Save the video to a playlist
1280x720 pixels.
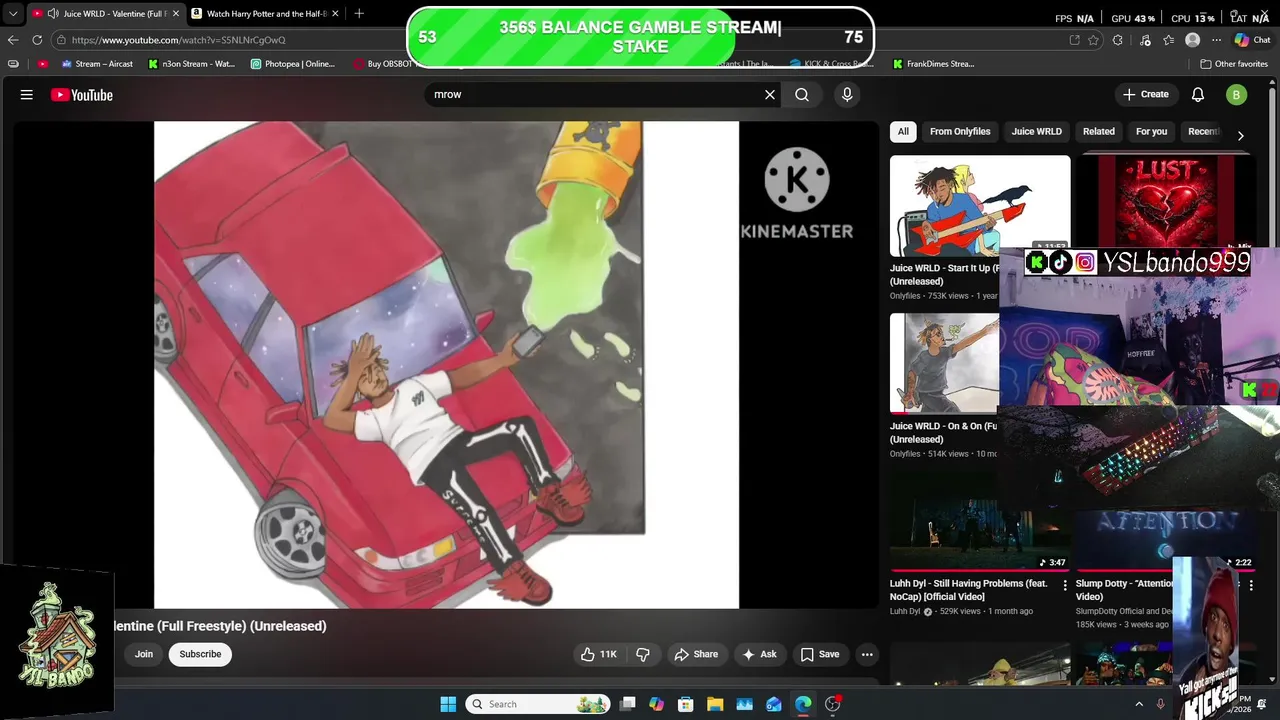click(819, 654)
